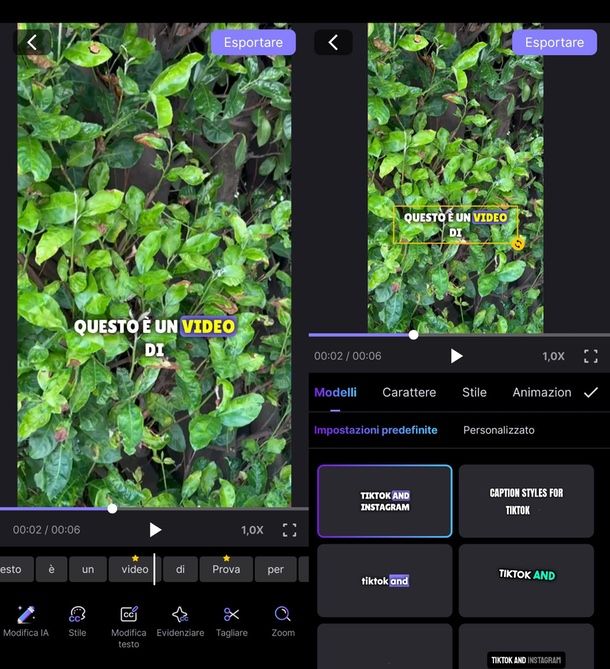This screenshot has width=610, height=669.
Task: Select the caption text box in right preview
Action: (x=455, y=225)
